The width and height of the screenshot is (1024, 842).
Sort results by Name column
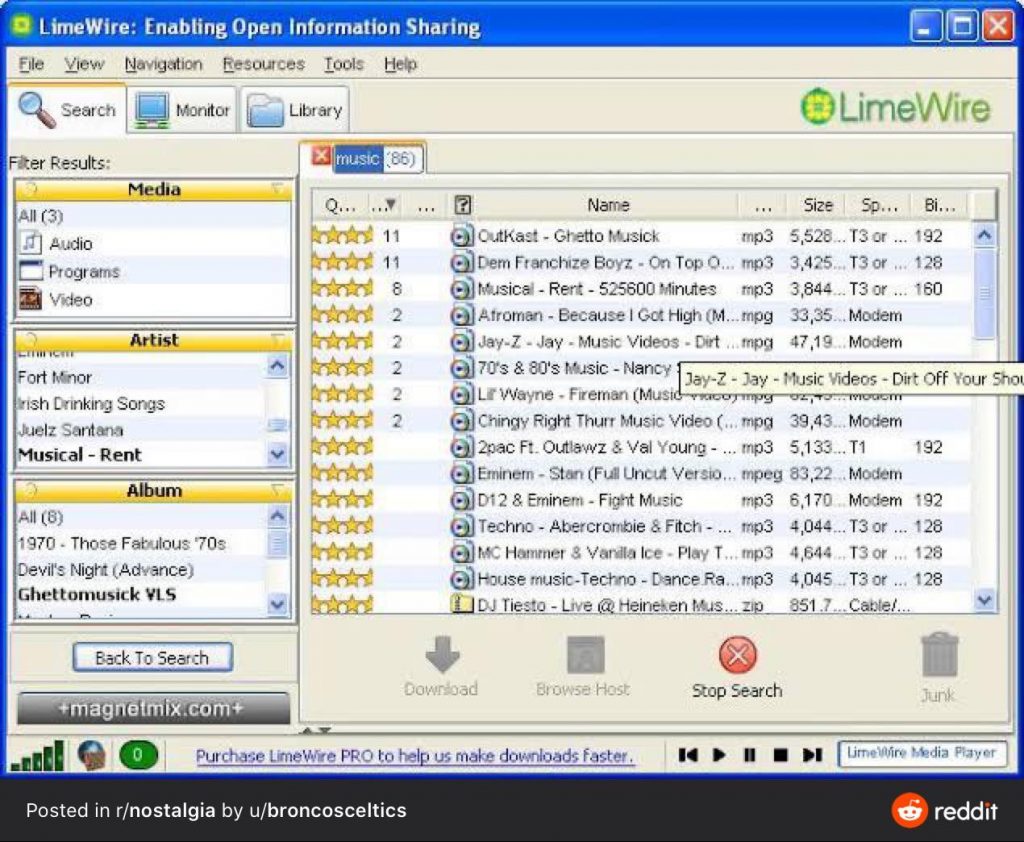point(607,205)
